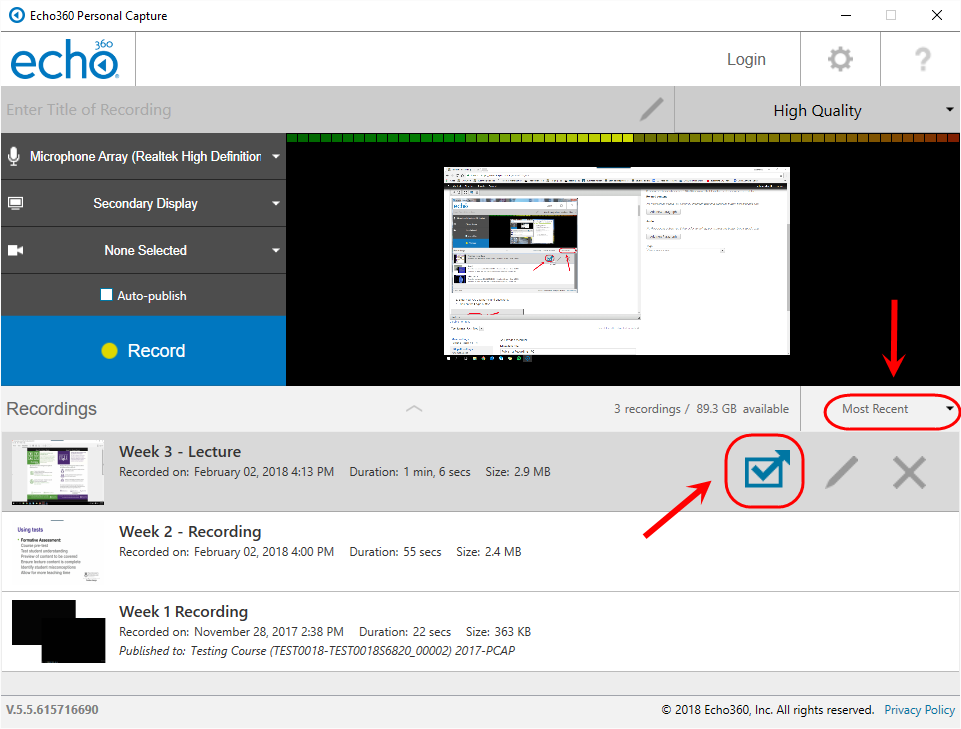Viewport: 961px width, 729px height.
Task: Select the Week 1 Recording title
Action: (x=183, y=612)
